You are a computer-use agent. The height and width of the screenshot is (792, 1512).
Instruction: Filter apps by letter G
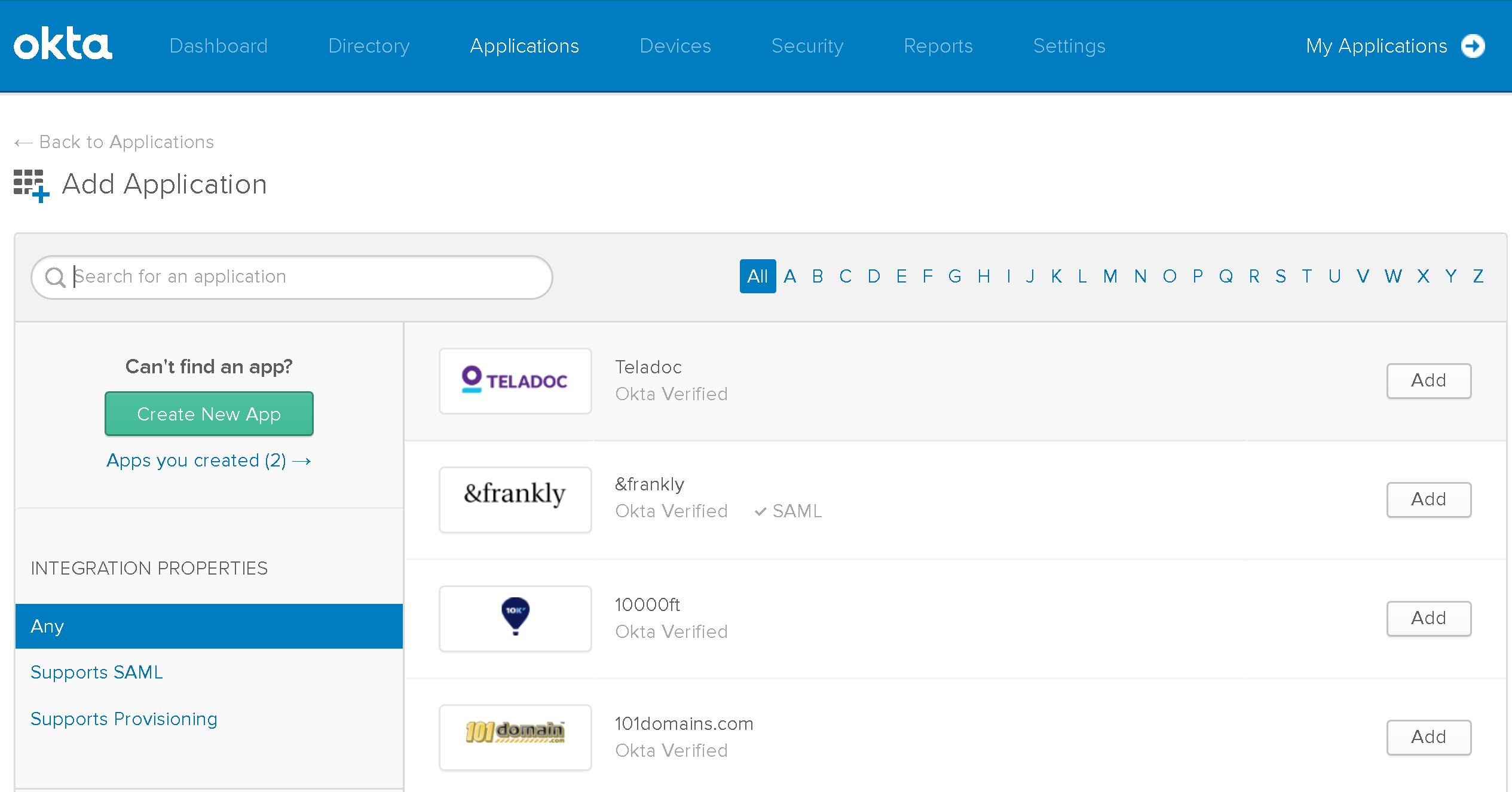pos(955,276)
